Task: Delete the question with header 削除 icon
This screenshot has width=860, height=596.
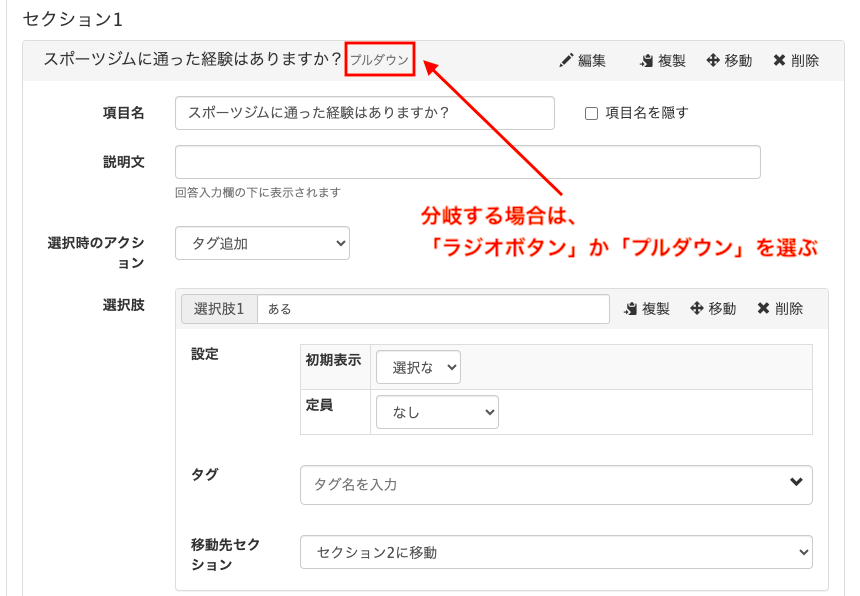Action: click(x=779, y=61)
